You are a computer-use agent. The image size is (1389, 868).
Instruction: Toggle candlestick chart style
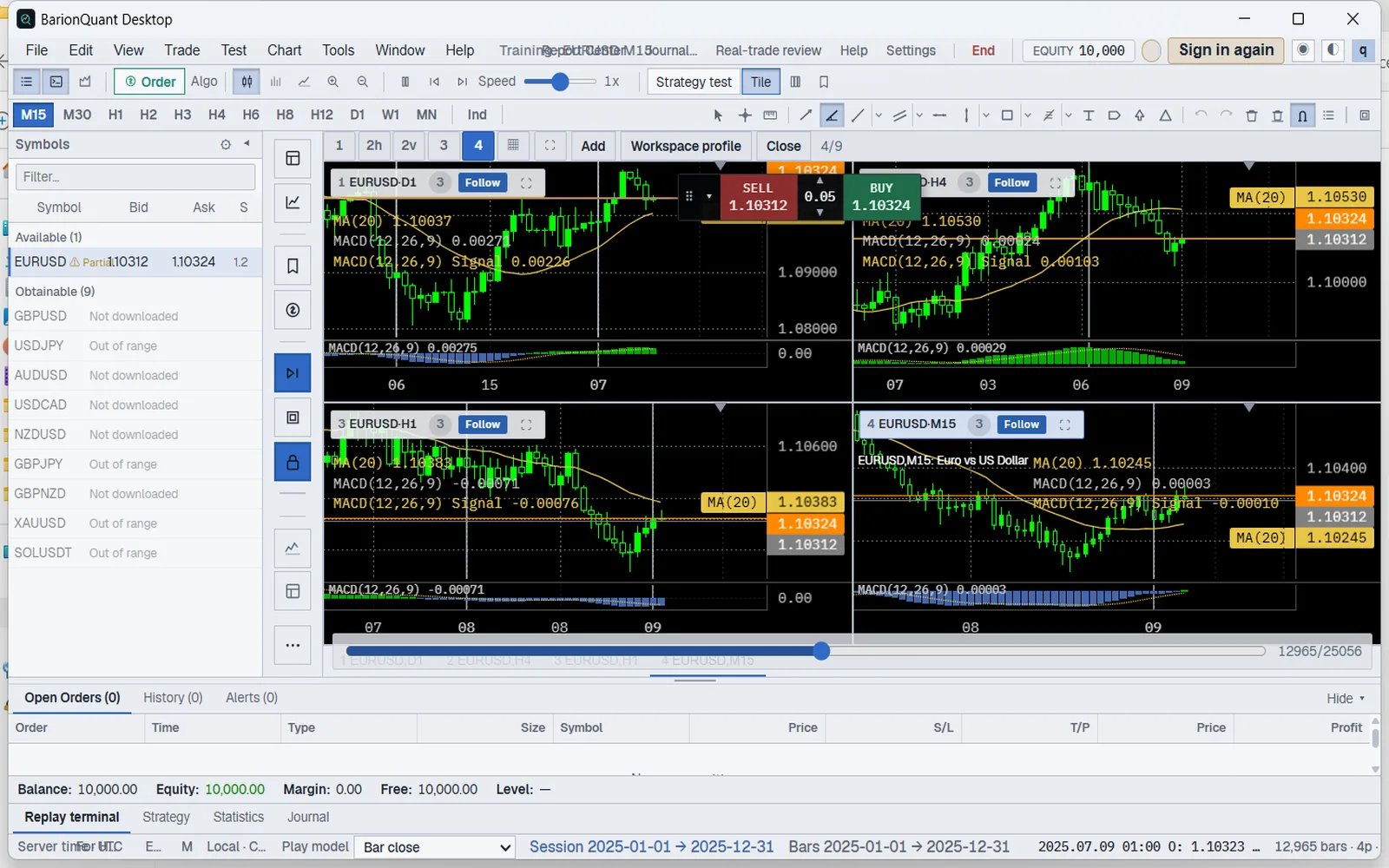[247, 82]
